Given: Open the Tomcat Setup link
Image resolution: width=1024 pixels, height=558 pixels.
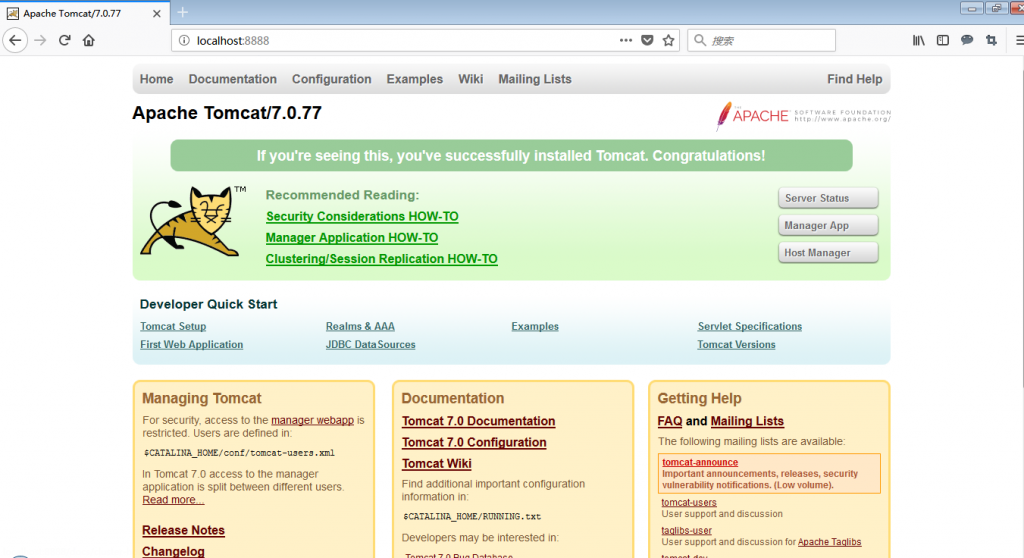Looking at the screenshot, I should [173, 326].
